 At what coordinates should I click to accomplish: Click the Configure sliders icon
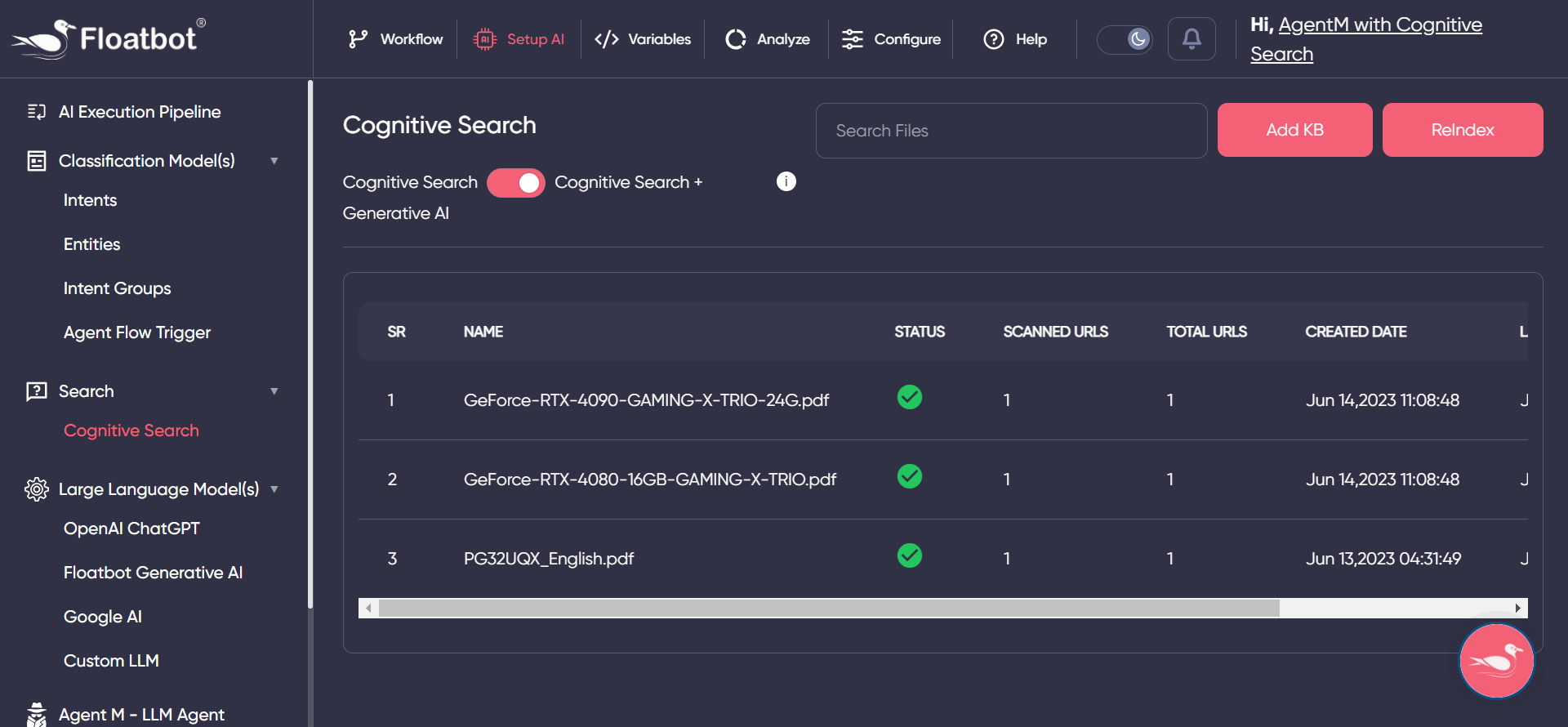tap(853, 39)
